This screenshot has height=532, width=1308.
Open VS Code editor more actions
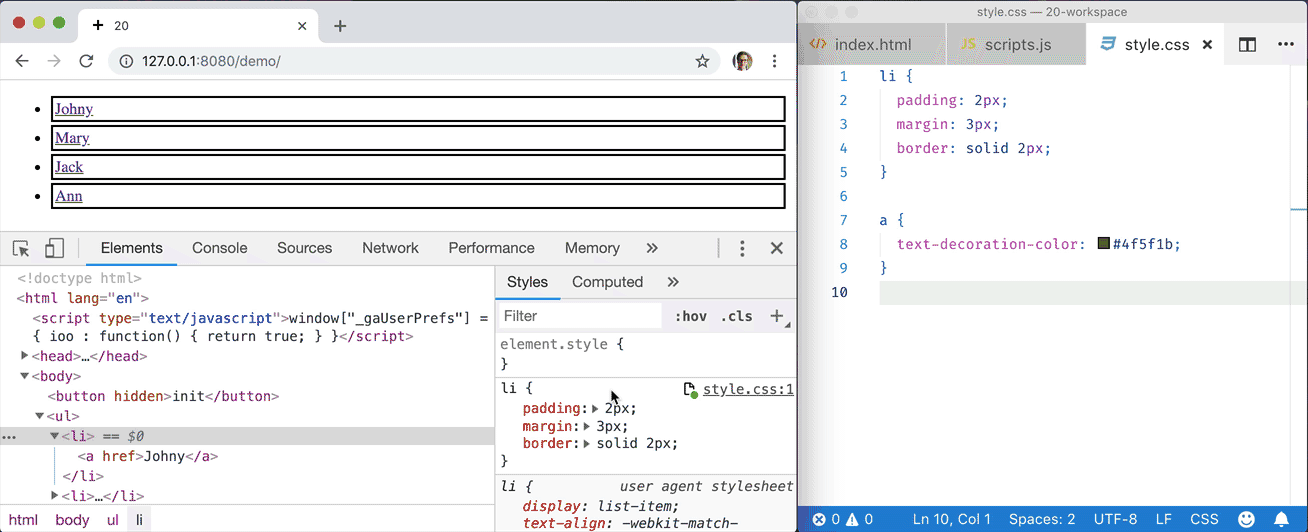tap(1286, 45)
